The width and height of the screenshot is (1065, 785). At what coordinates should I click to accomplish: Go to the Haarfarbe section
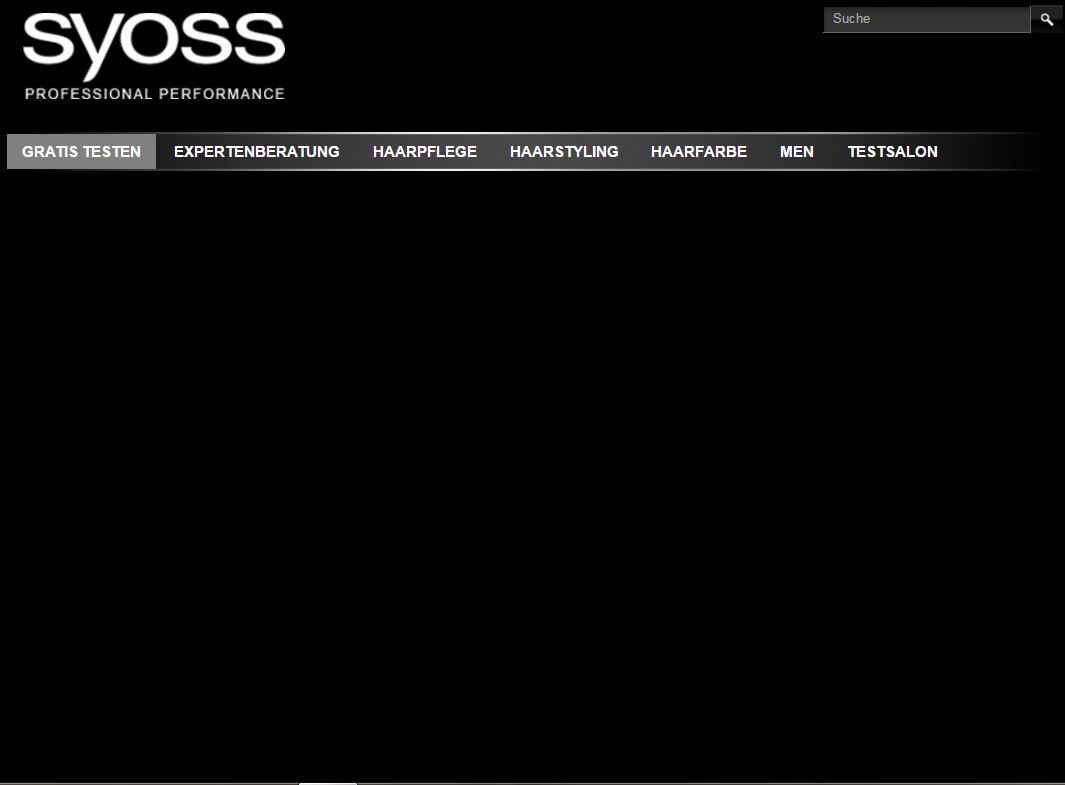[699, 151]
